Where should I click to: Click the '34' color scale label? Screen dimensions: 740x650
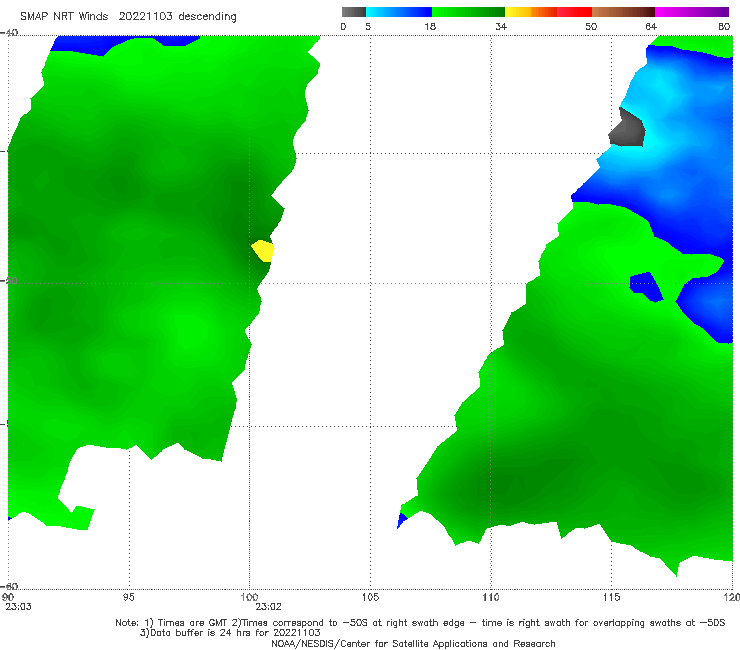click(x=501, y=26)
